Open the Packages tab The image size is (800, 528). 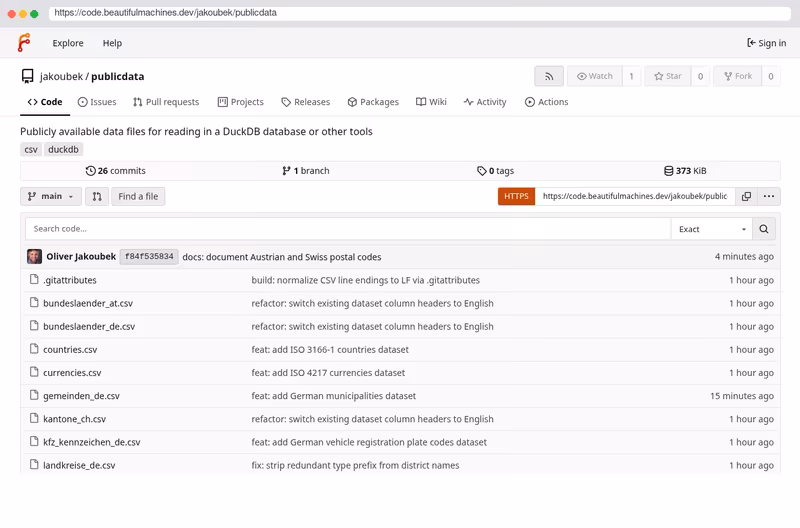tap(373, 102)
